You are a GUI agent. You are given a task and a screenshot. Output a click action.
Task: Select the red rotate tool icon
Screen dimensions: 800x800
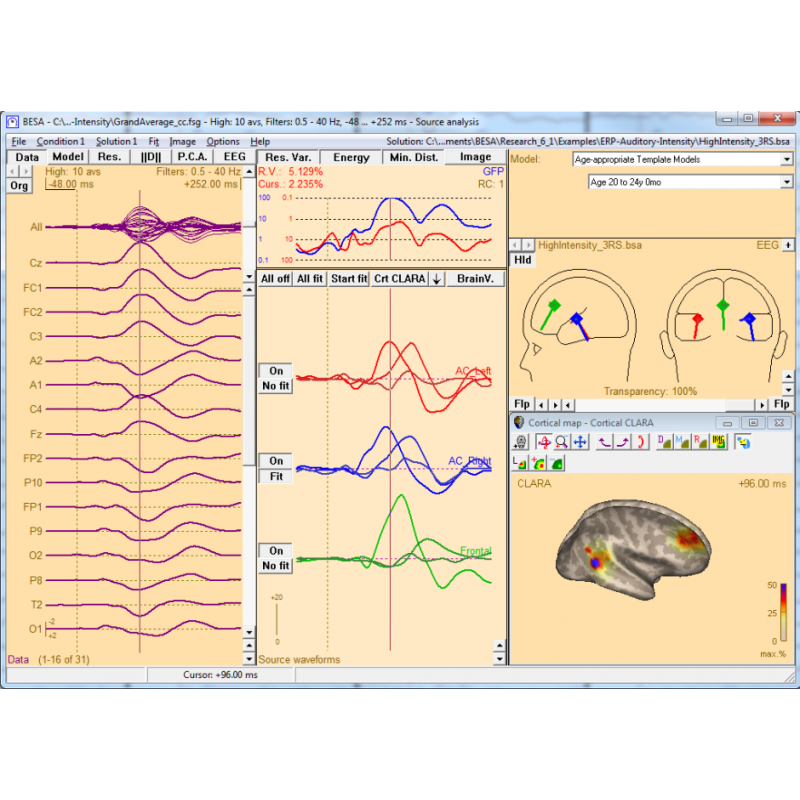point(544,442)
